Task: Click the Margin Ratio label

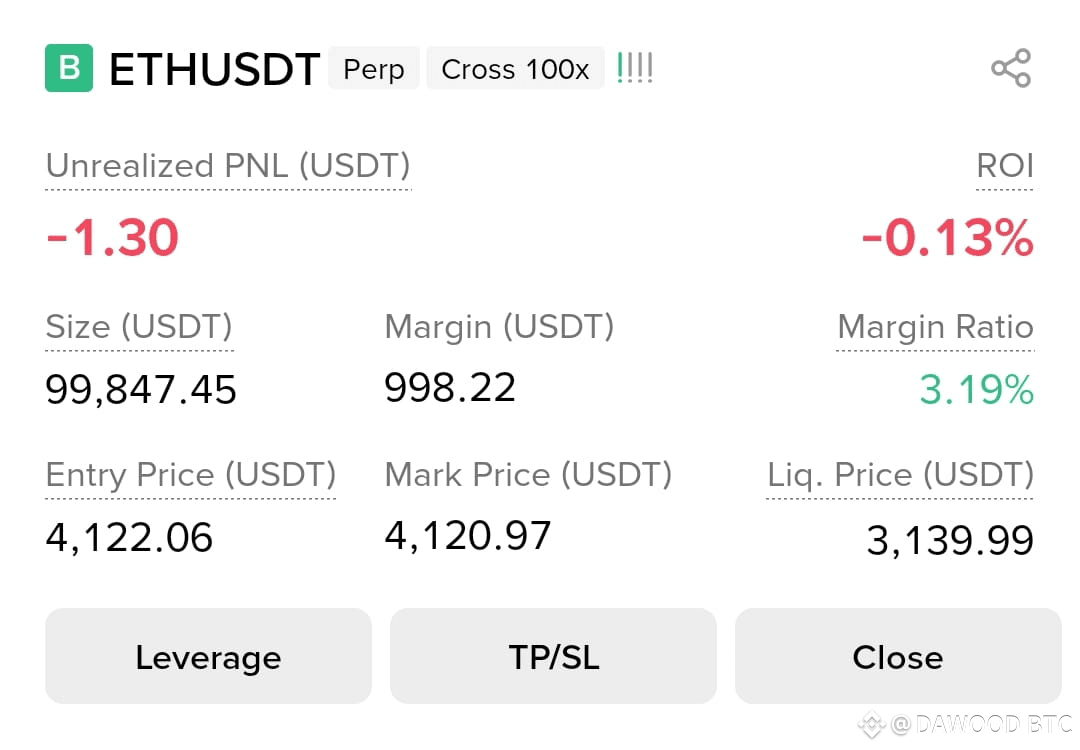Action: [x=935, y=326]
